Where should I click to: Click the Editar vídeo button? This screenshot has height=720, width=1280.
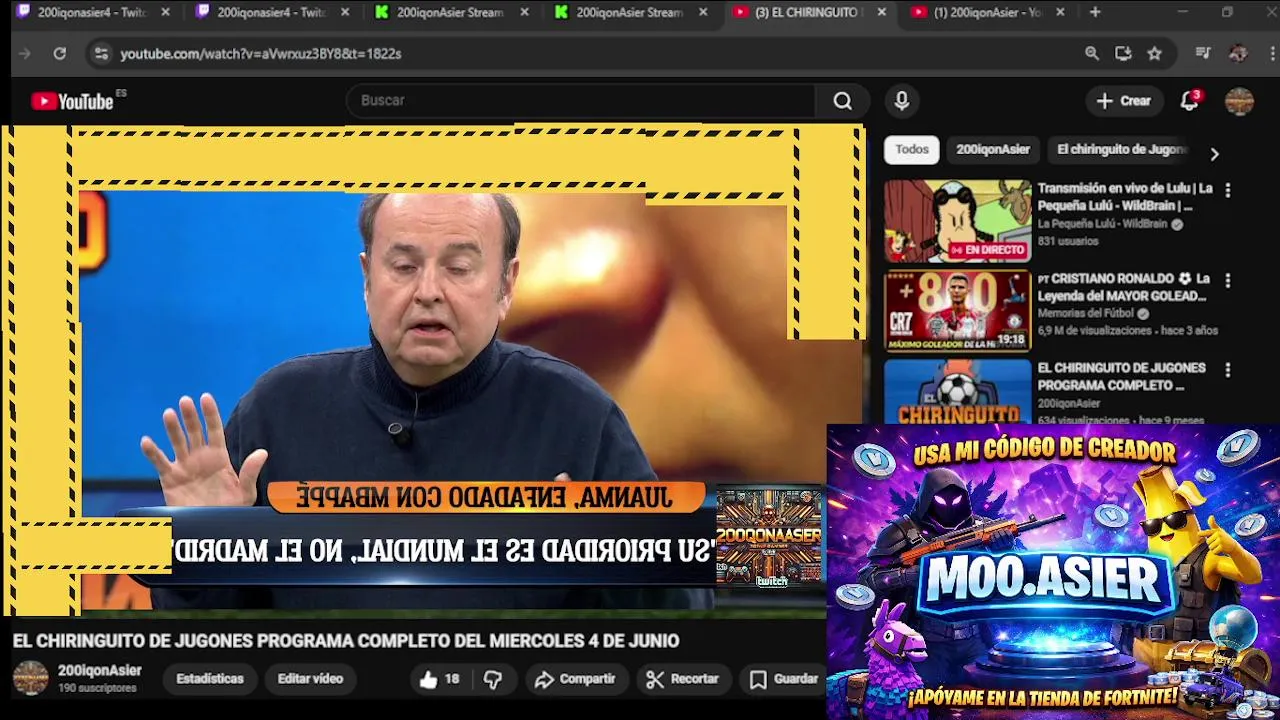tap(310, 679)
